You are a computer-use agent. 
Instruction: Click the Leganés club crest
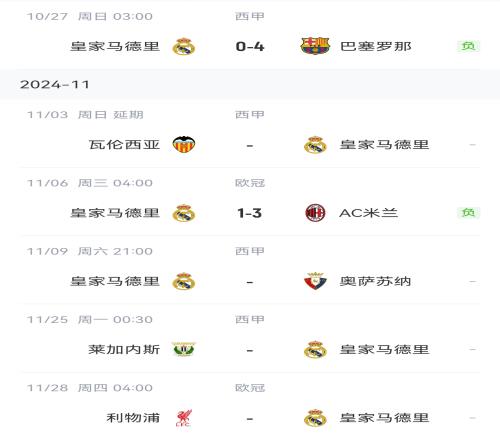(x=184, y=349)
